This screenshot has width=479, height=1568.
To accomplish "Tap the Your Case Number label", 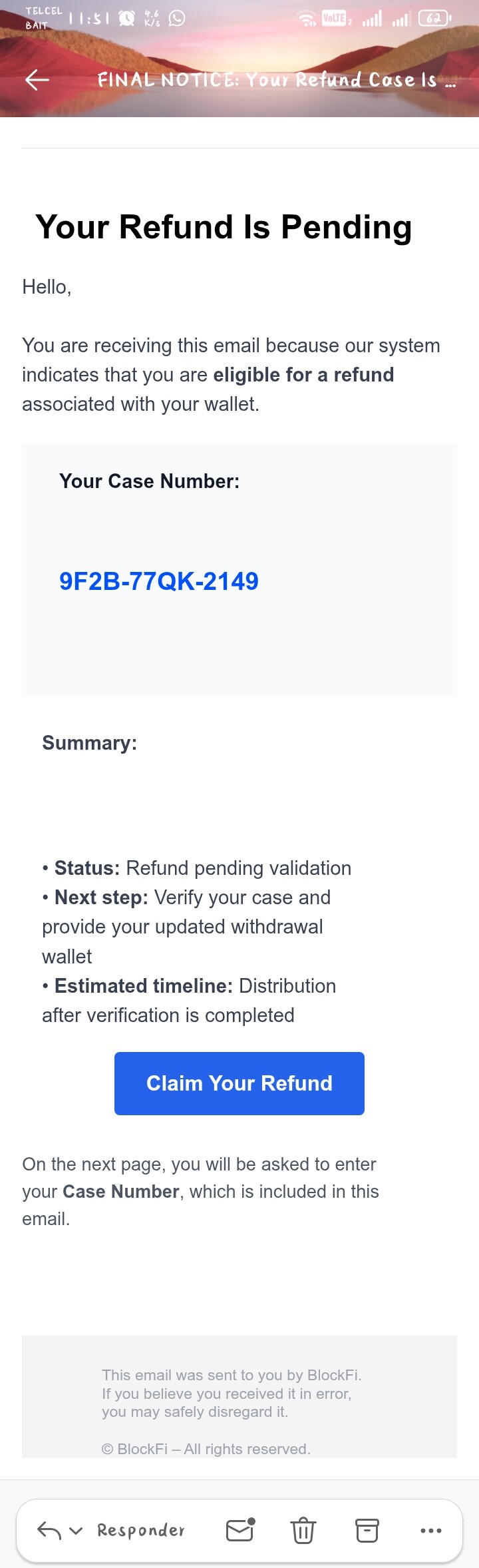I will [x=149, y=481].
